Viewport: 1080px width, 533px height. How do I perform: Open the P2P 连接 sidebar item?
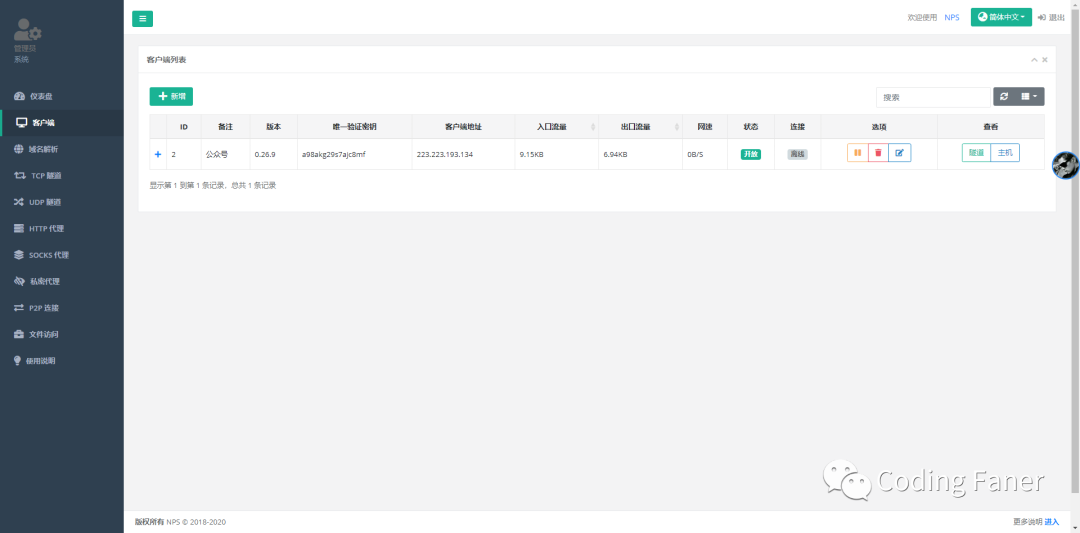pos(62,308)
